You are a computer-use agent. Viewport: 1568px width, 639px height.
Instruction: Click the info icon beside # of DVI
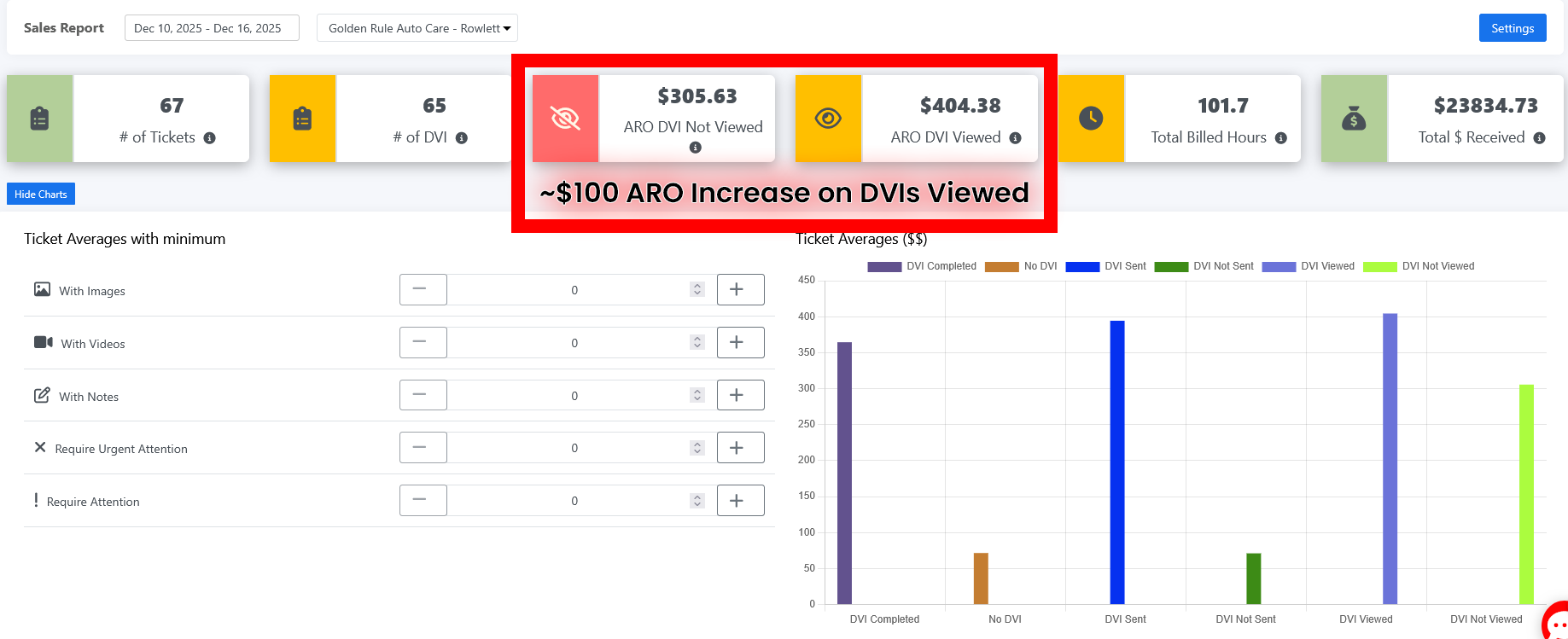point(461,138)
